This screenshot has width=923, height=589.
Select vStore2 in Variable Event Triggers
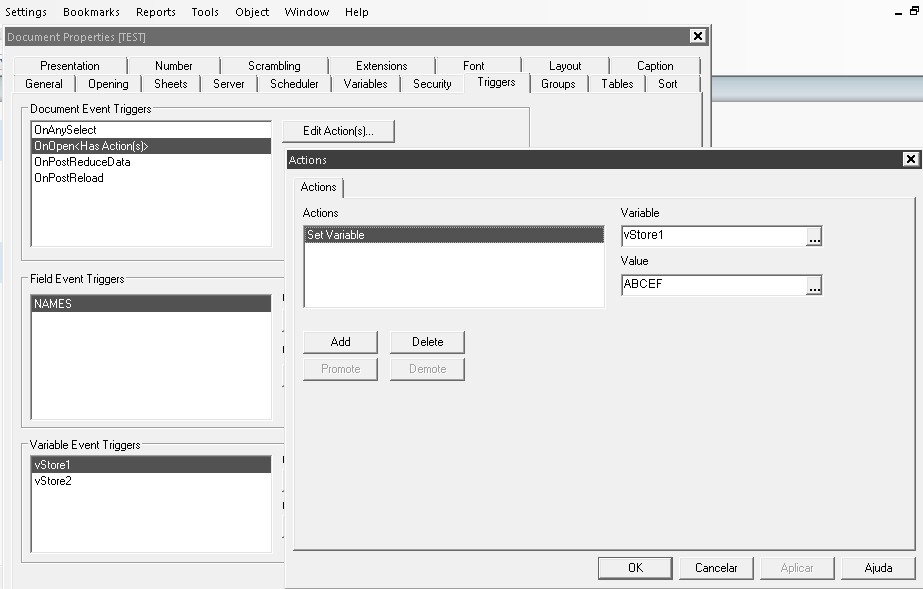pyautogui.click(x=151, y=481)
